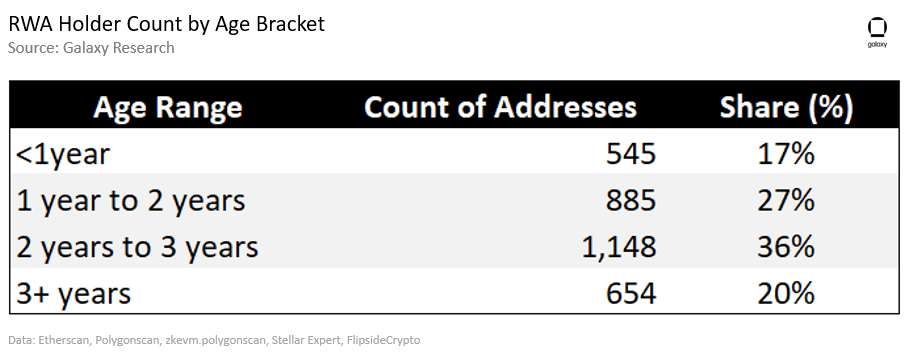
Task: Select the 1 year to 2 years row
Action: click(x=455, y=201)
